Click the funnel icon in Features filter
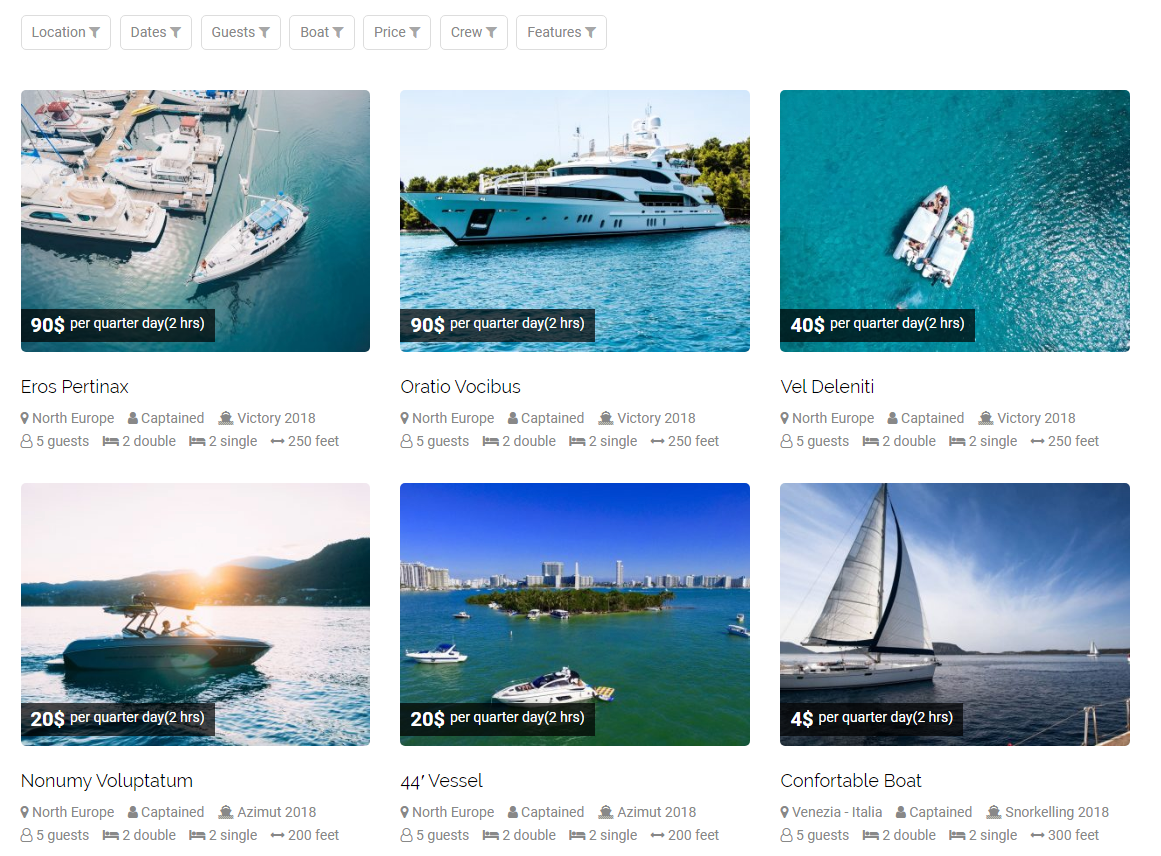Screen dimensions: 1161x856 click(590, 33)
